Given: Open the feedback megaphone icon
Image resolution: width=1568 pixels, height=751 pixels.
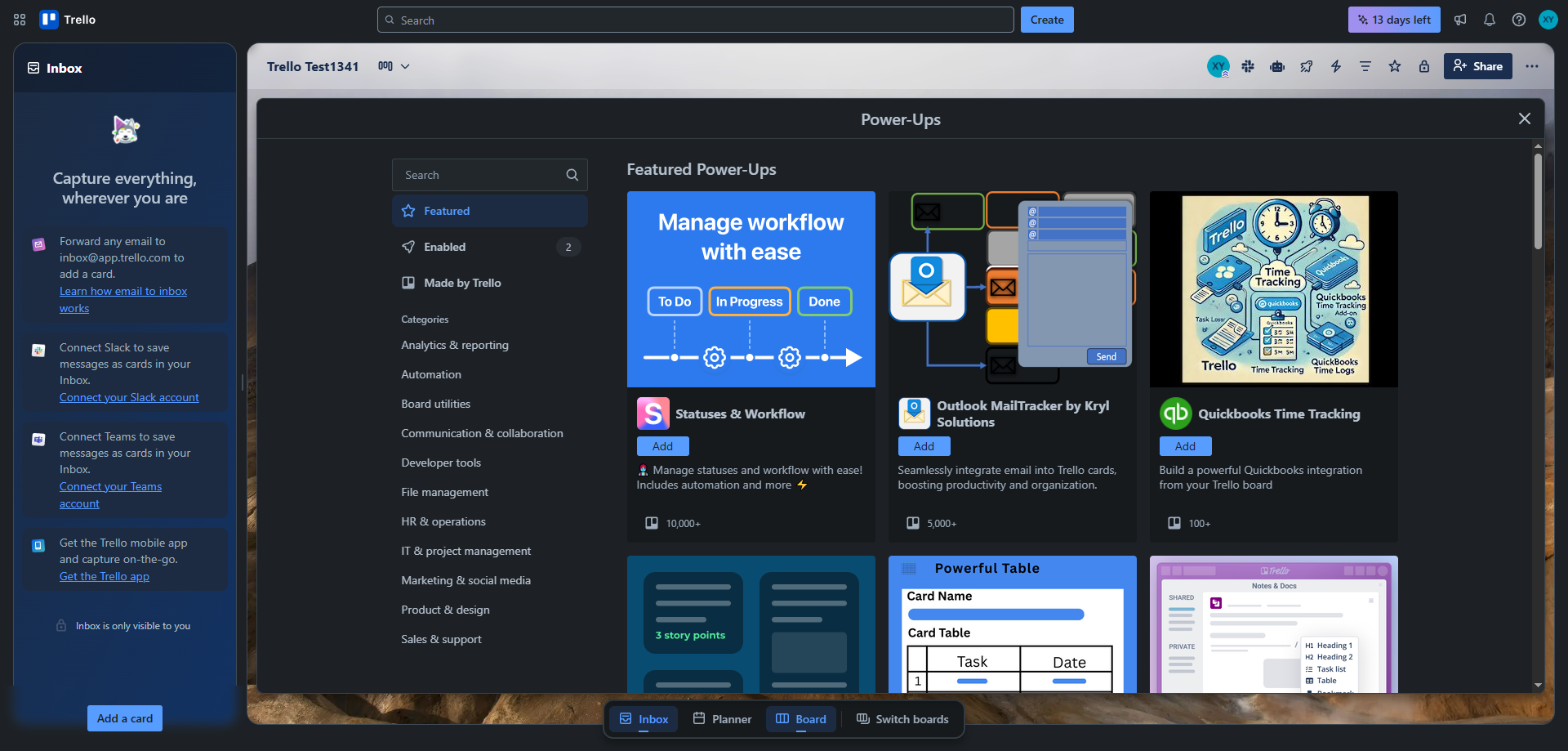Looking at the screenshot, I should (1460, 20).
